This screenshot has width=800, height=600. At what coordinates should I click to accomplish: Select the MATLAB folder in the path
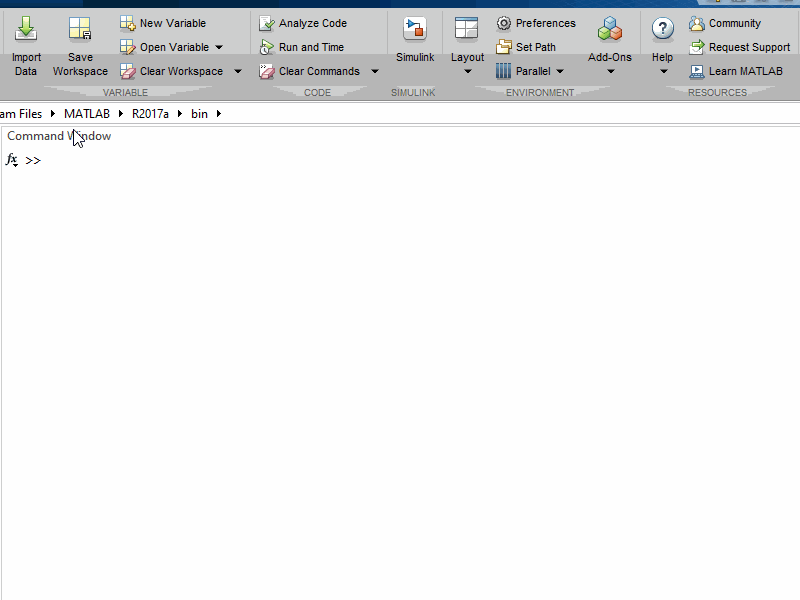[87, 114]
